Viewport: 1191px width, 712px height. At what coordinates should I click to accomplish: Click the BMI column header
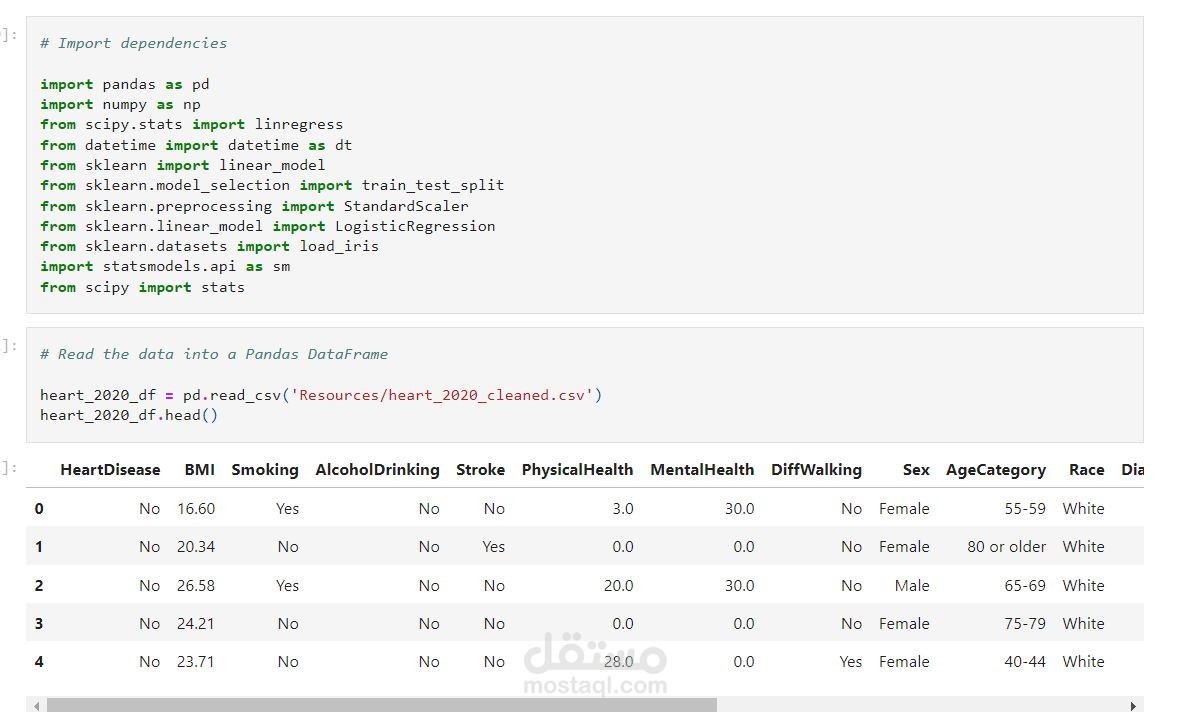point(200,470)
